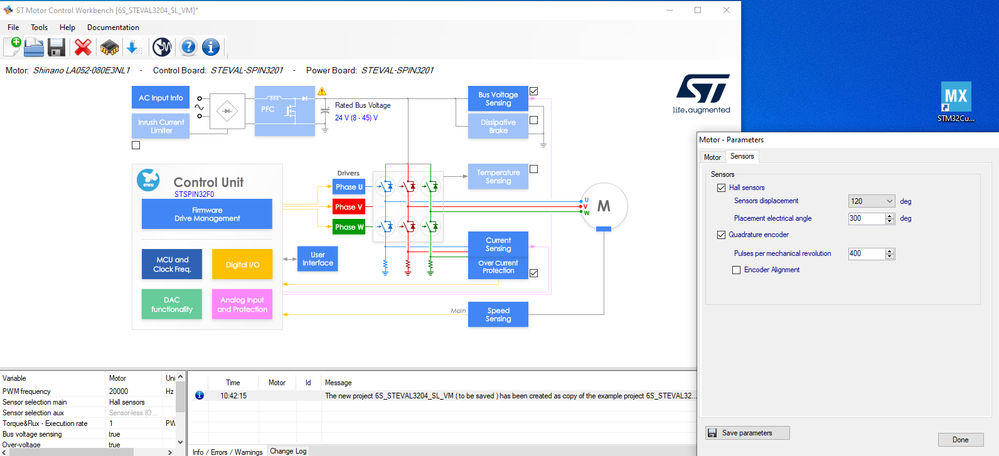Click the red X close-project toolbar icon
This screenshot has width=999, height=456.
83,46
